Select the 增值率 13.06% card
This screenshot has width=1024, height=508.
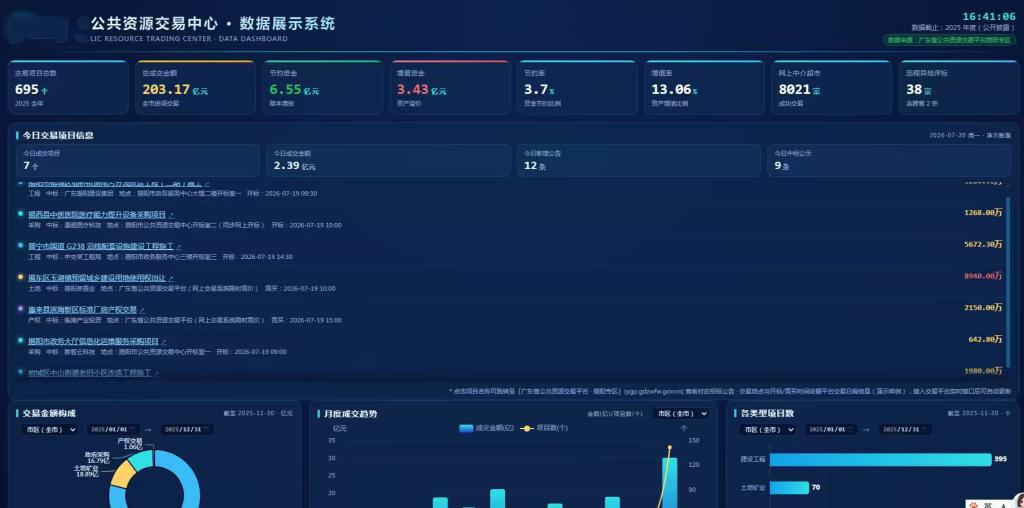point(705,87)
